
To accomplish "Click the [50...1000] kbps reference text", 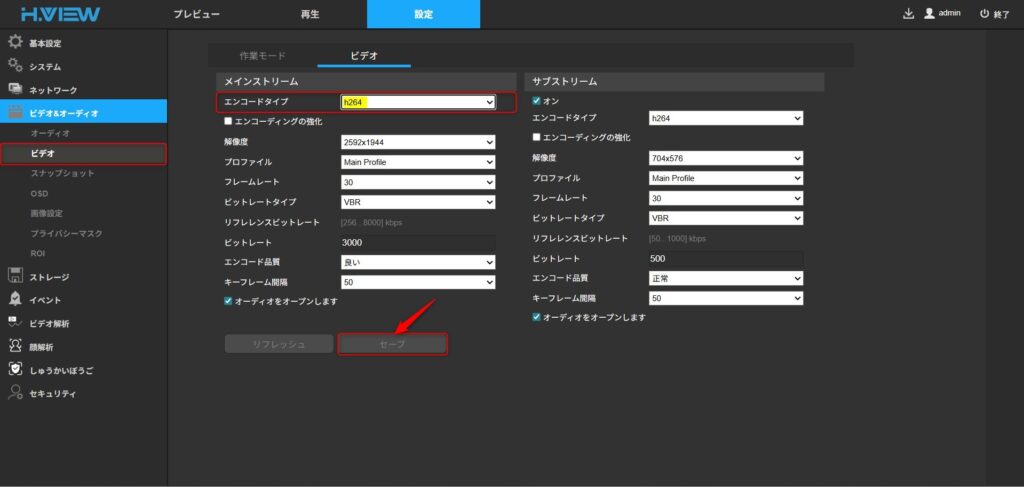I will [x=677, y=238].
